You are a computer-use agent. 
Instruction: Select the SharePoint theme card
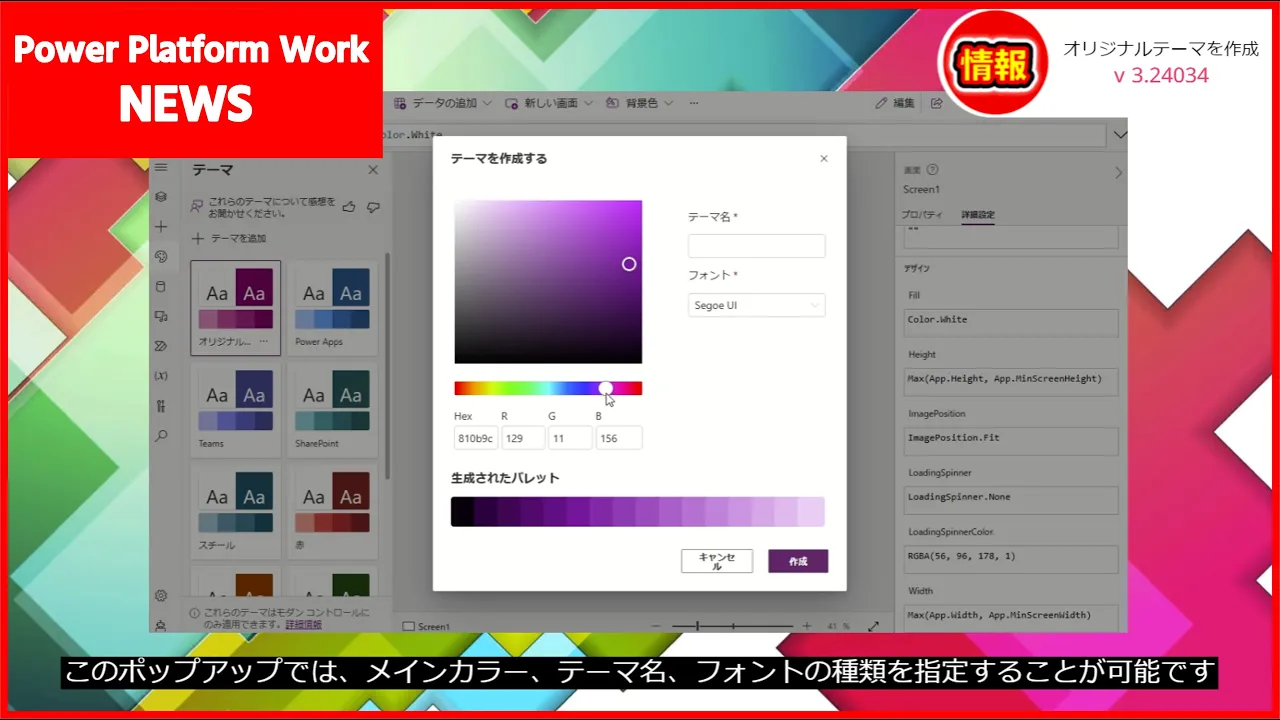[333, 409]
